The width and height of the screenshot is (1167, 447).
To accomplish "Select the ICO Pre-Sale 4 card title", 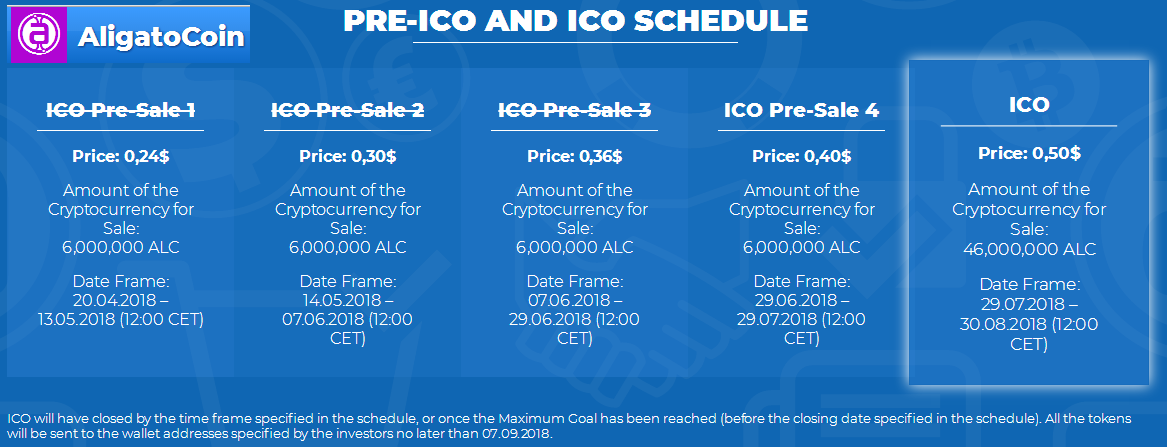I will point(802,111).
